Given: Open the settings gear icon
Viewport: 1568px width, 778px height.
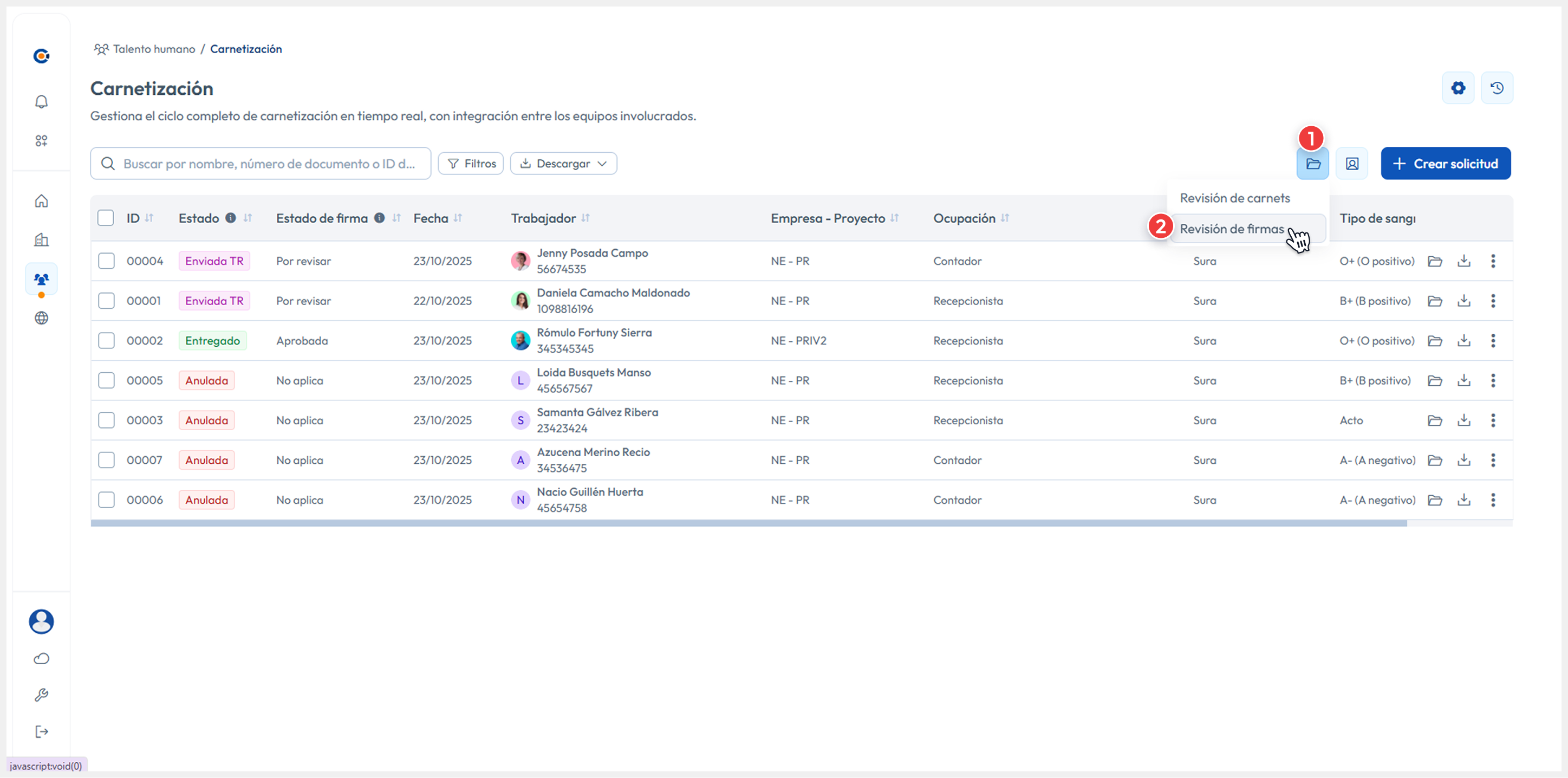Looking at the screenshot, I should click(x=1458, y=88).
